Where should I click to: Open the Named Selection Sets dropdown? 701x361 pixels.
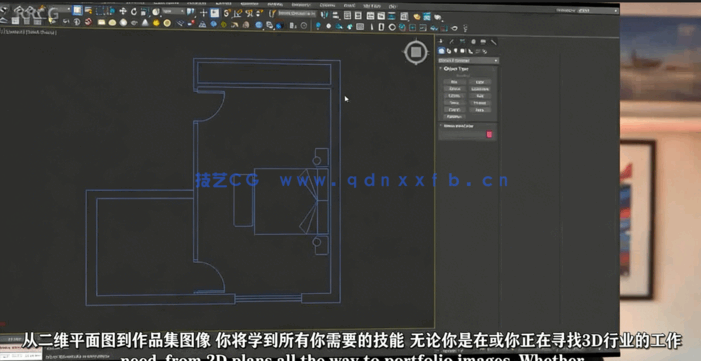(x=297, y=13)
